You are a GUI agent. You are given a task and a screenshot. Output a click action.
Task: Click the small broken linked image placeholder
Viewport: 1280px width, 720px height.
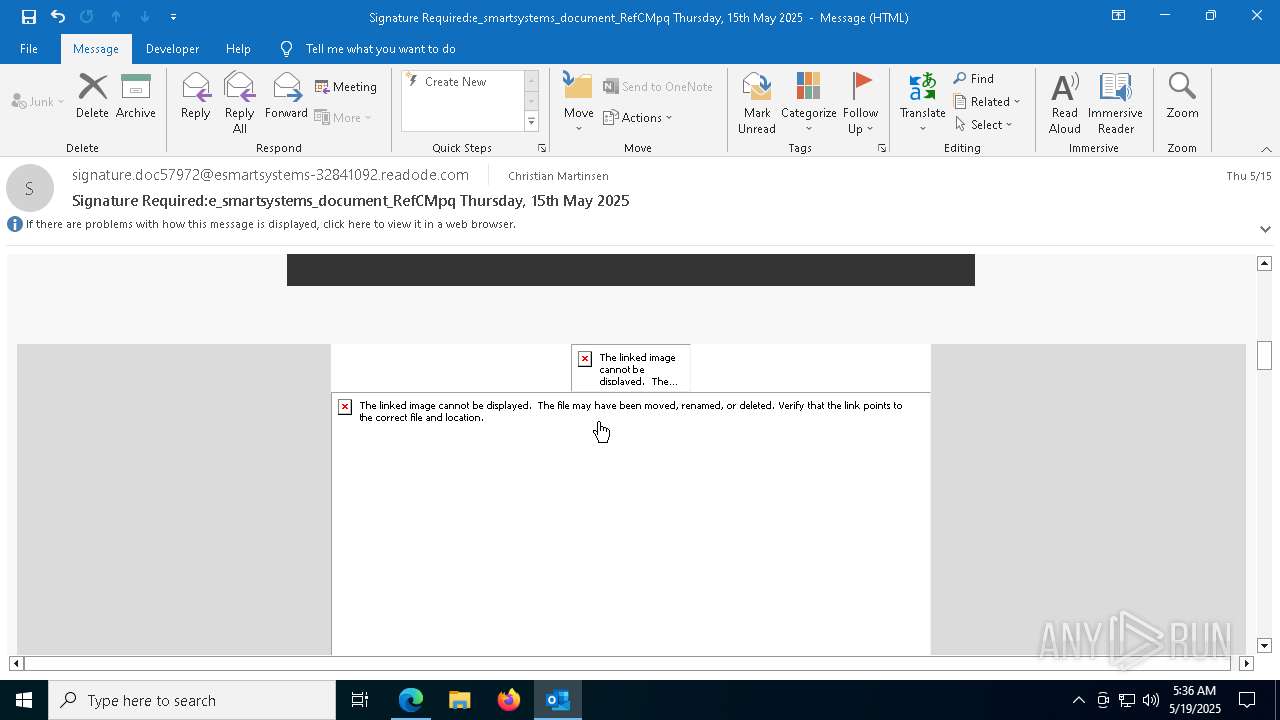631,368
